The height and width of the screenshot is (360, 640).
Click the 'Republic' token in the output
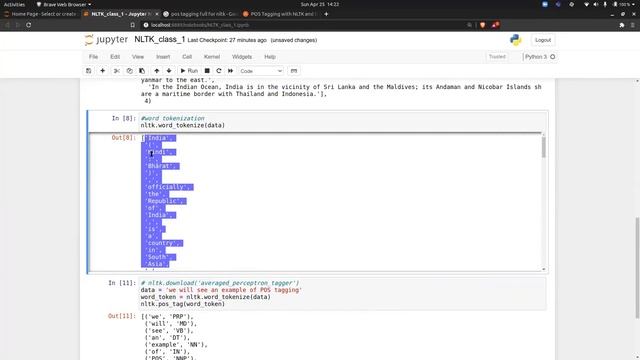point(165,201)
